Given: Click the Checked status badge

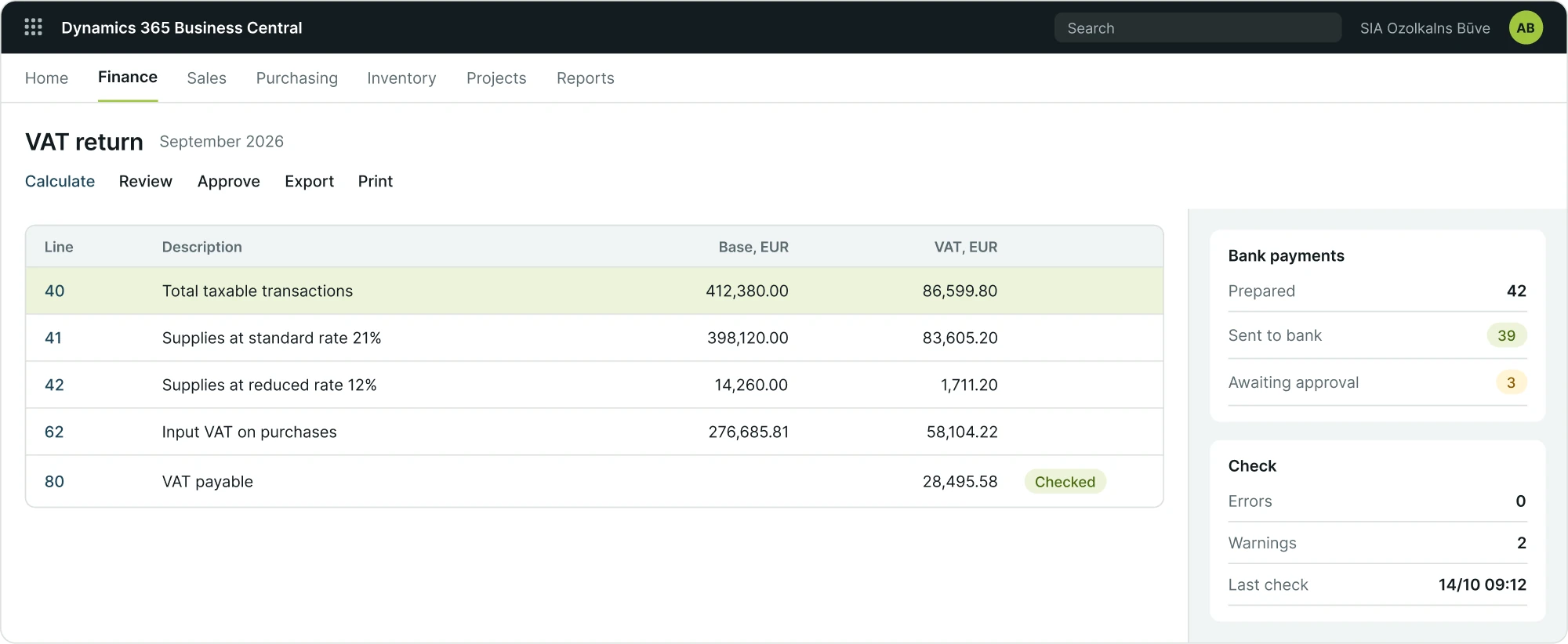Looking at the screenshot, I should 1065,481.
